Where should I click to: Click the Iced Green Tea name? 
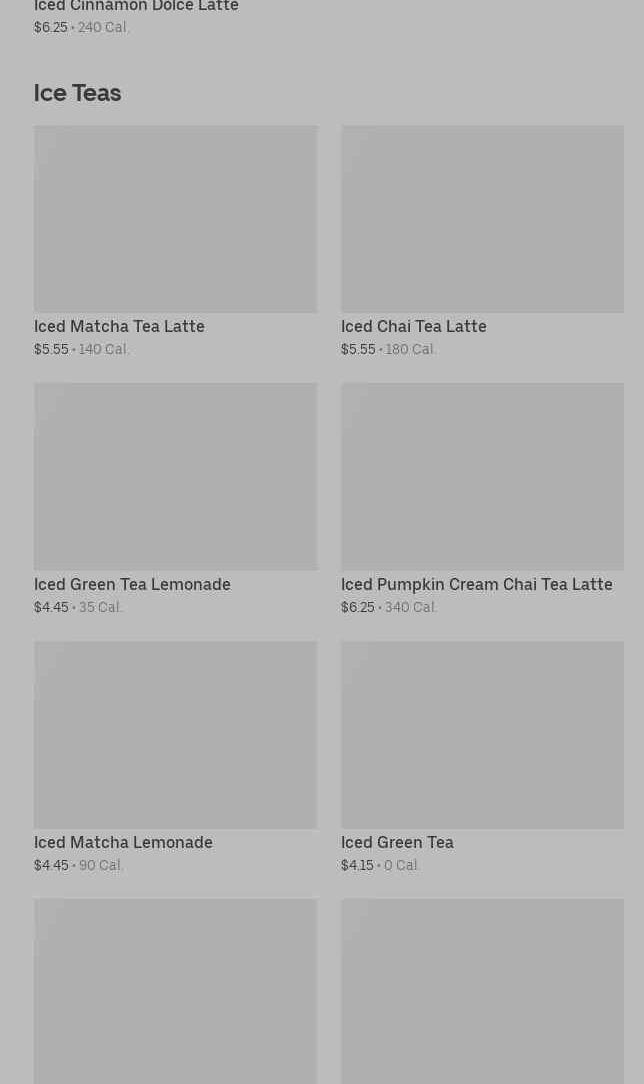point(397,842)
